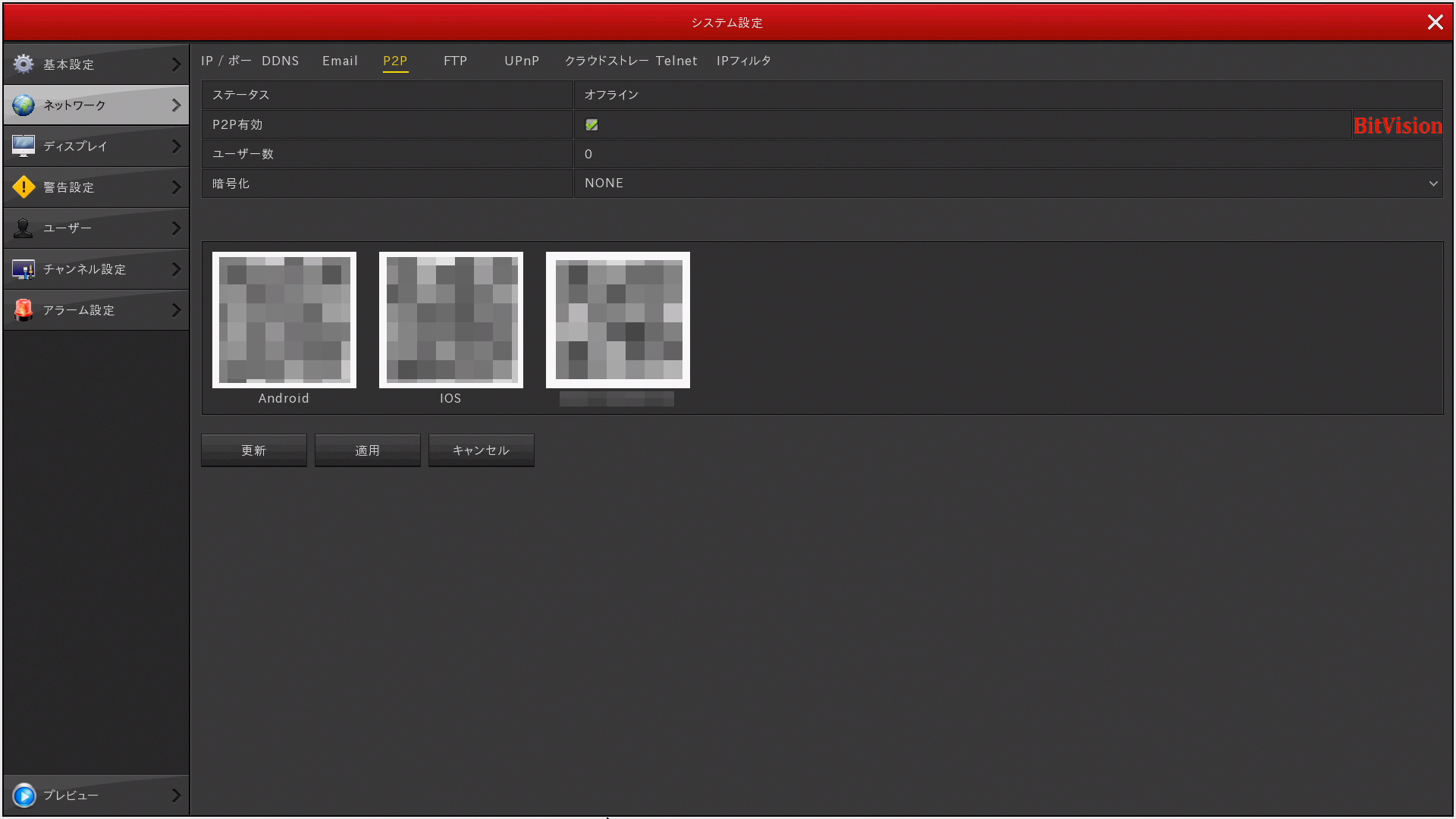Click the monitor icon for ディスプレイ
This screenshot has height=819, width=1456.
pos(24,146)
